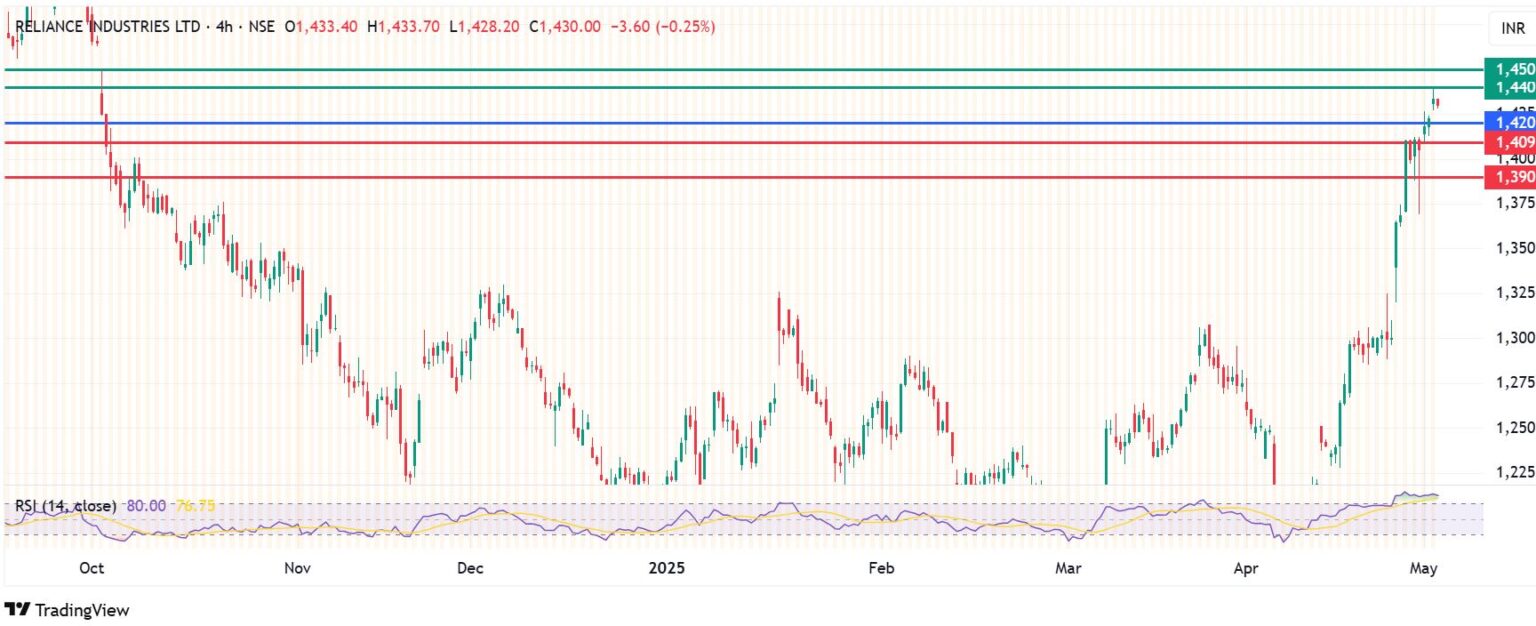Select the 2025 marker on time axis
This screenshot has width=1536, height=626.
666,569
